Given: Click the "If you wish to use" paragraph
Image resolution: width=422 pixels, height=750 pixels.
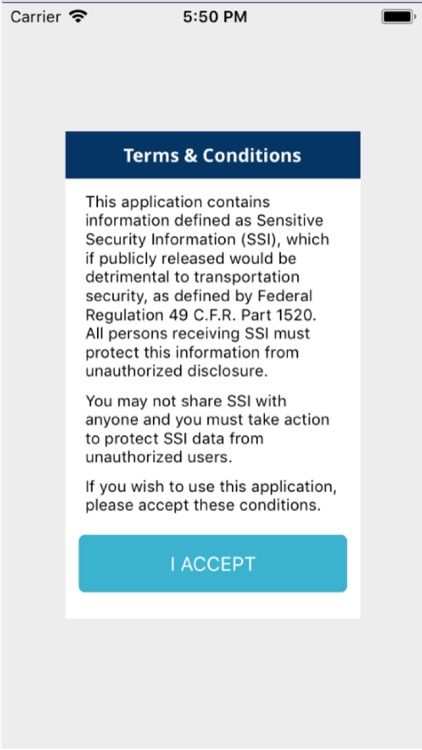Looking at the screenshot, I should point(211,496).
